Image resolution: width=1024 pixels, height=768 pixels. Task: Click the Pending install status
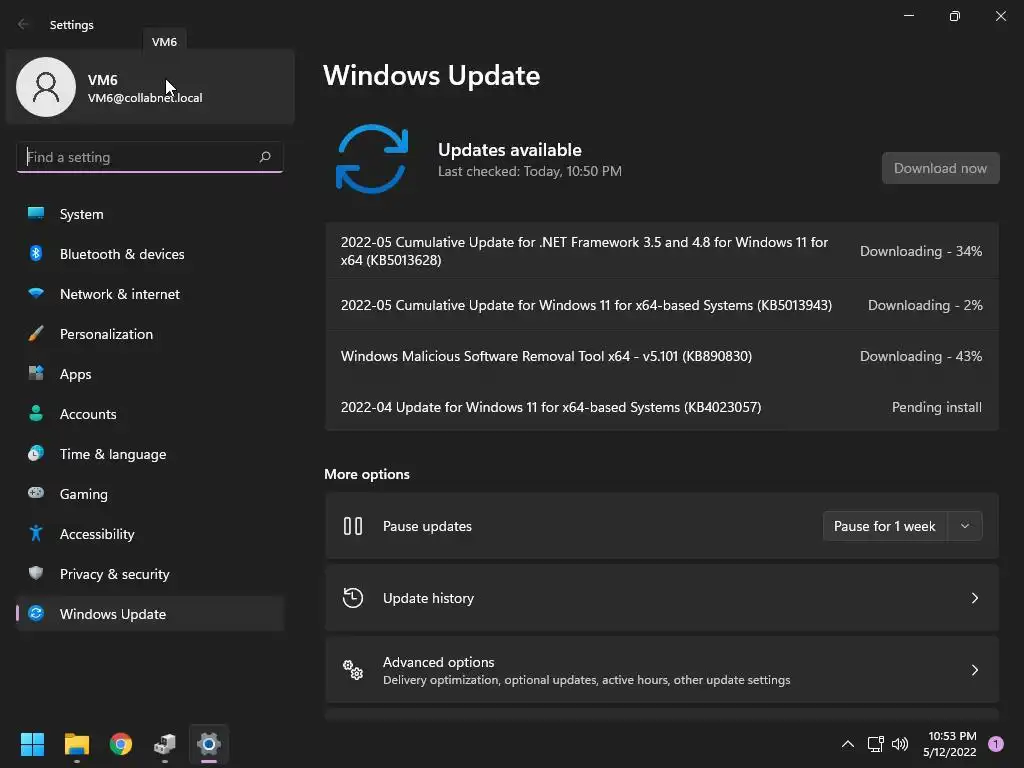[x=936, y=407]
